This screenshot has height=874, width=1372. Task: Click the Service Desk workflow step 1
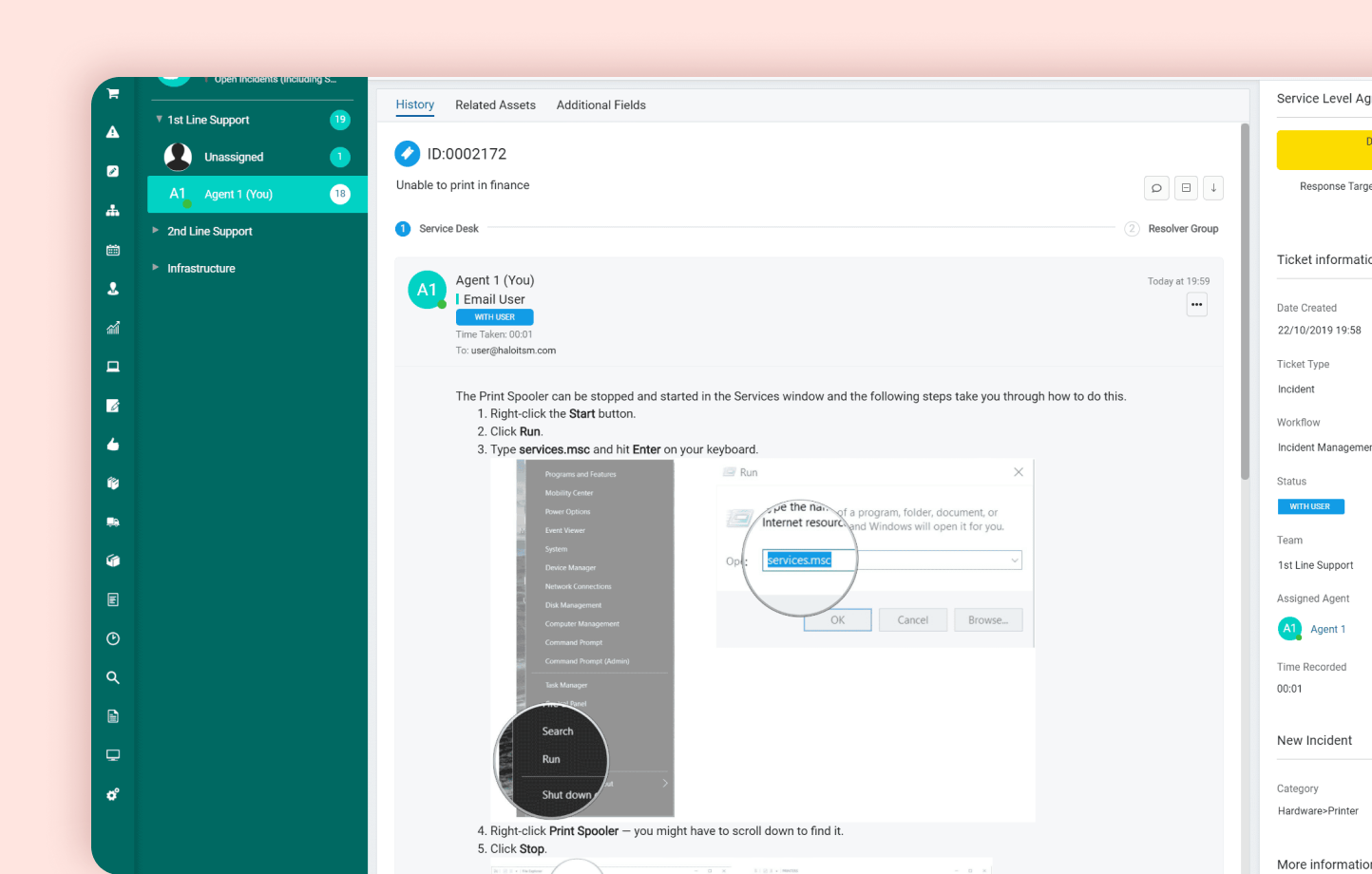tap(437, 229)
